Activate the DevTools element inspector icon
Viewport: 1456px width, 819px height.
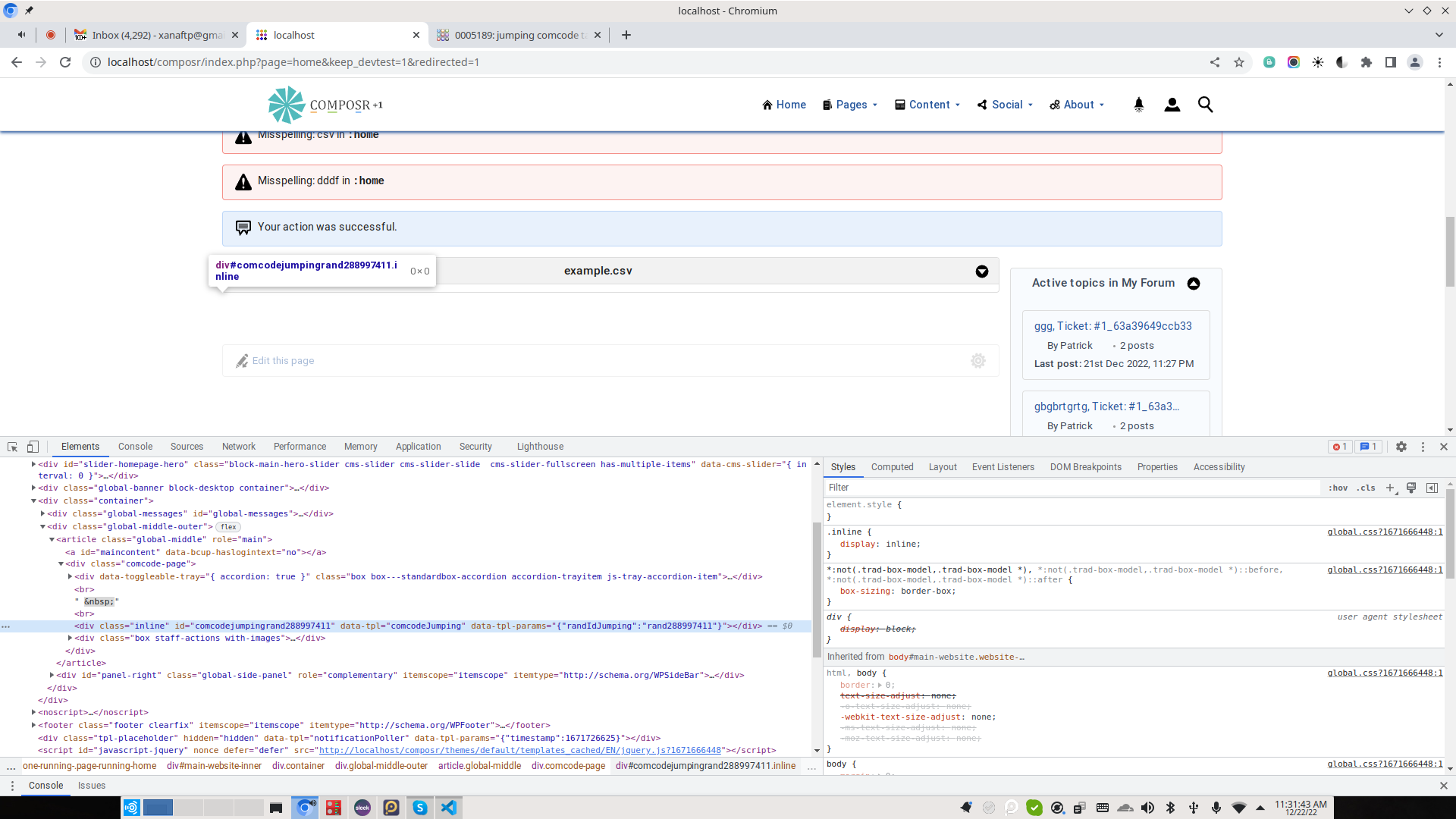coord(12,447)
